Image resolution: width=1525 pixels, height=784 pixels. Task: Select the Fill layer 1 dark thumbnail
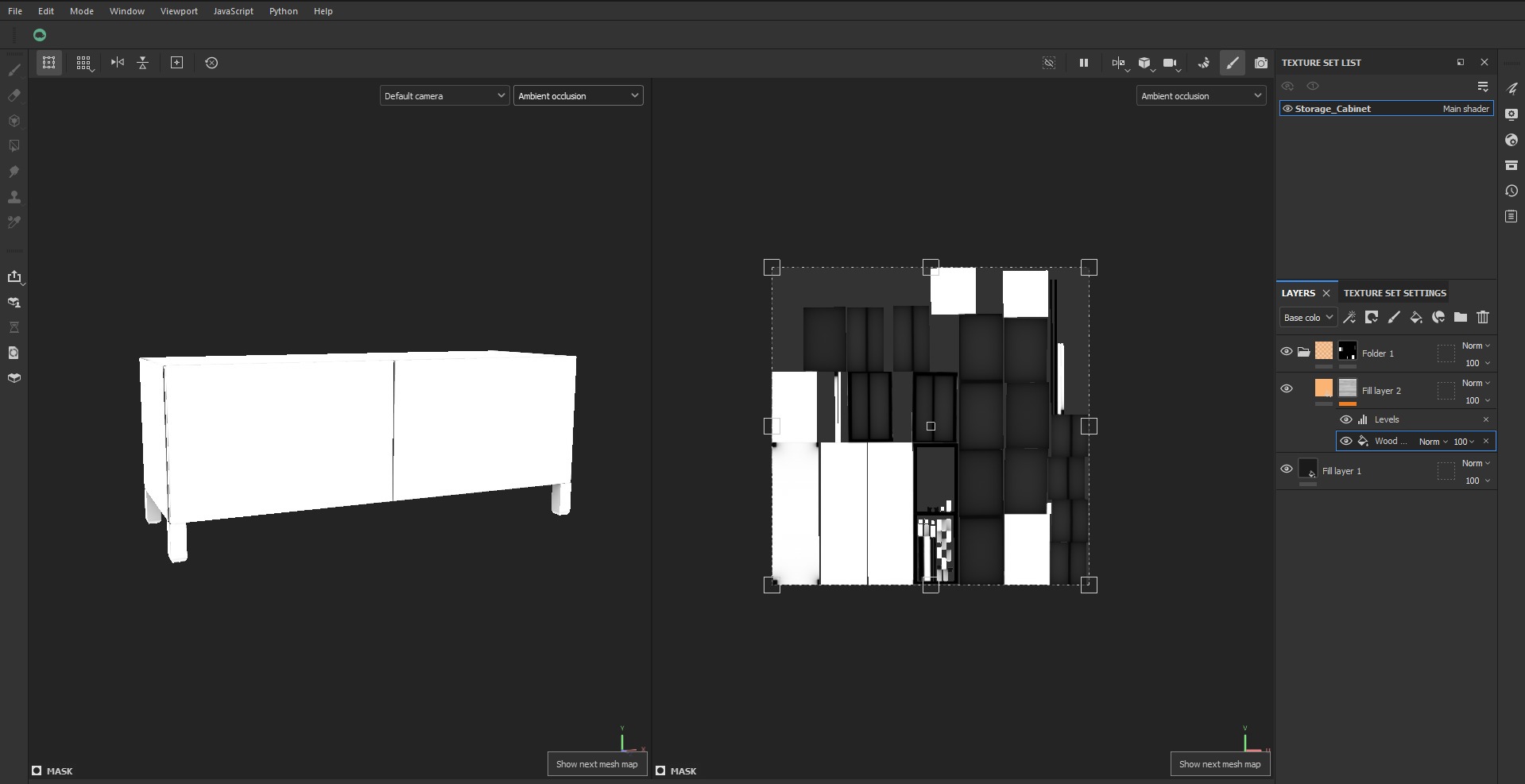coord(1308,469)
